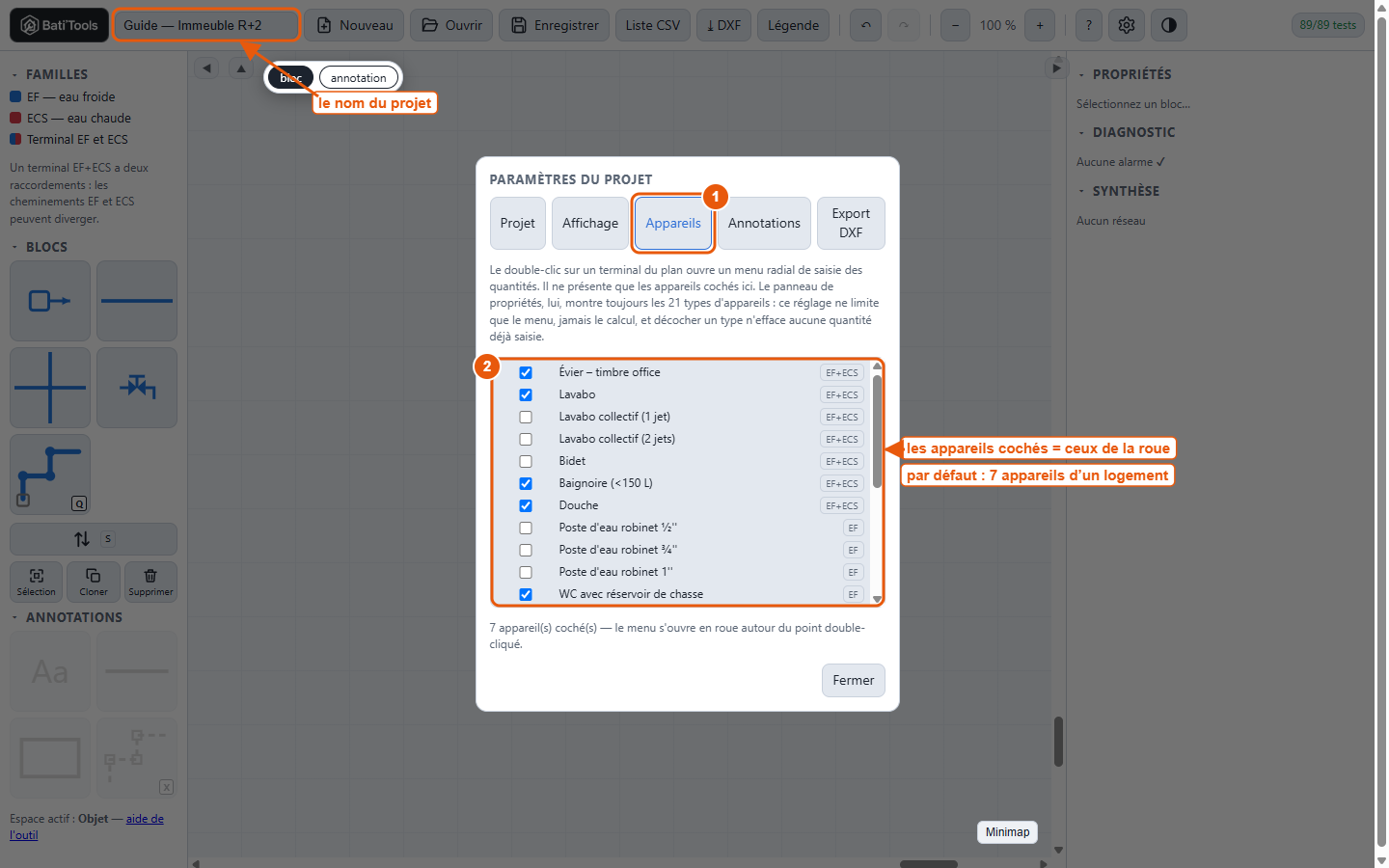Select the rectangle annotation tool
The image size is (1389, 868).
click(50, 758)
